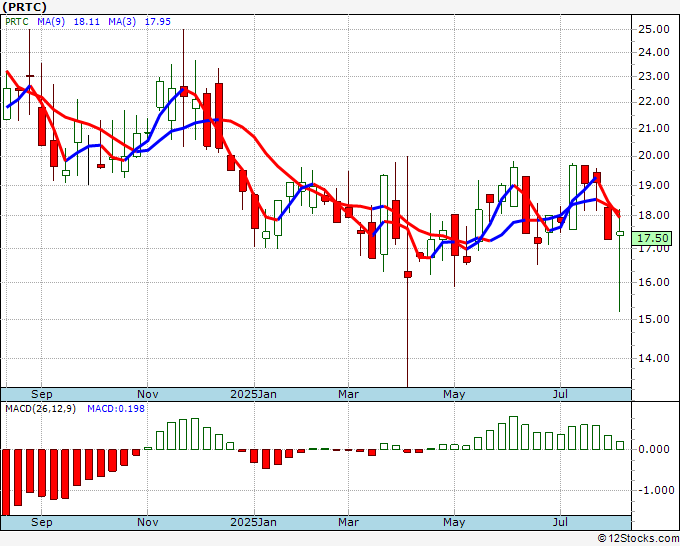Click the 17.95 moving average value
Viewport: 680px width, 546px height.
click(157, 22)
